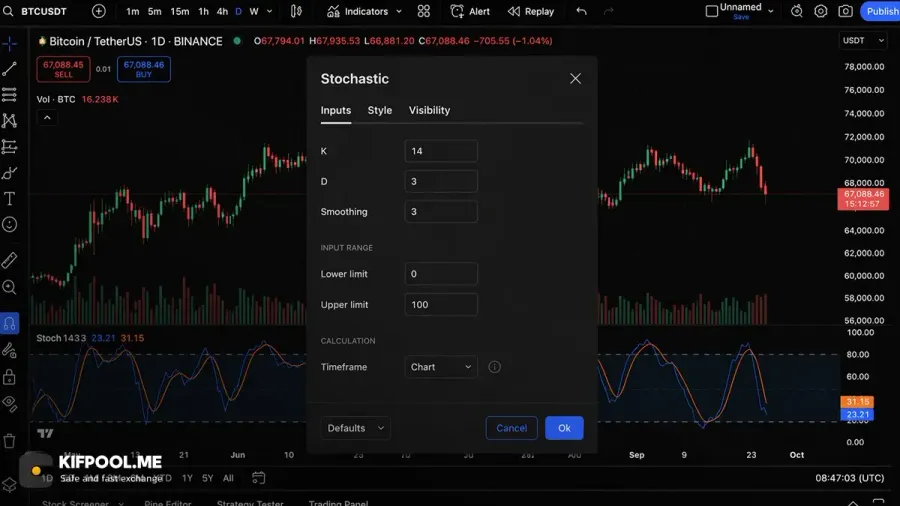Switch to the Style tab
This screenshot has height=506, width=900.
380,110
